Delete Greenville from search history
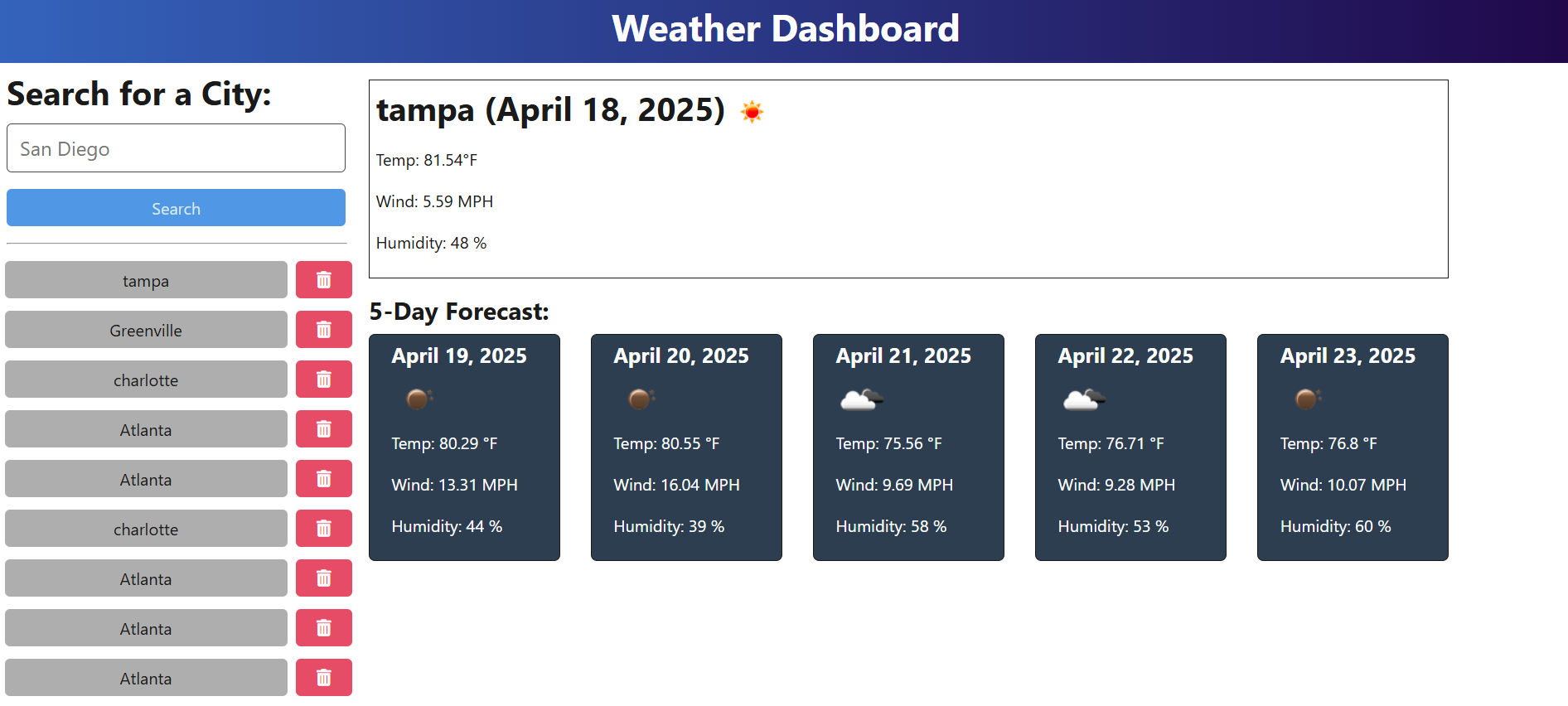 pyautogui.click(x=324, y=330)
